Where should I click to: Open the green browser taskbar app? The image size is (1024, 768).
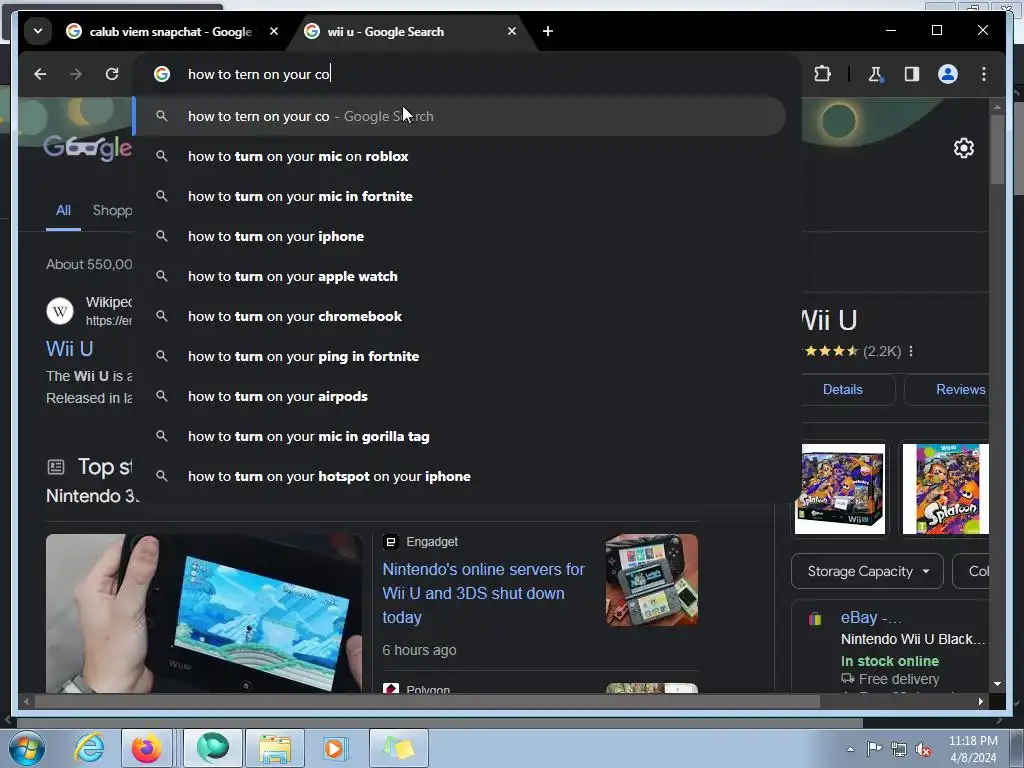pos(213,748)
